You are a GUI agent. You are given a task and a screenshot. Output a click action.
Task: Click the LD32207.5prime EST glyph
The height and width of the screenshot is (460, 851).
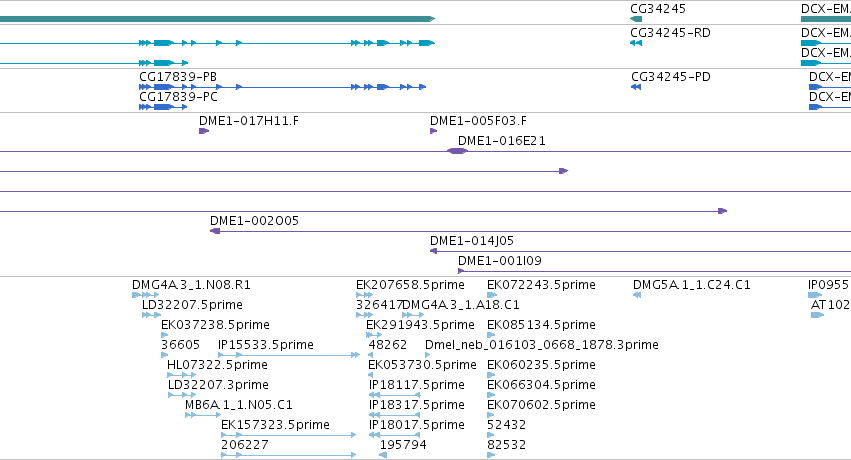tap(151, 315)
